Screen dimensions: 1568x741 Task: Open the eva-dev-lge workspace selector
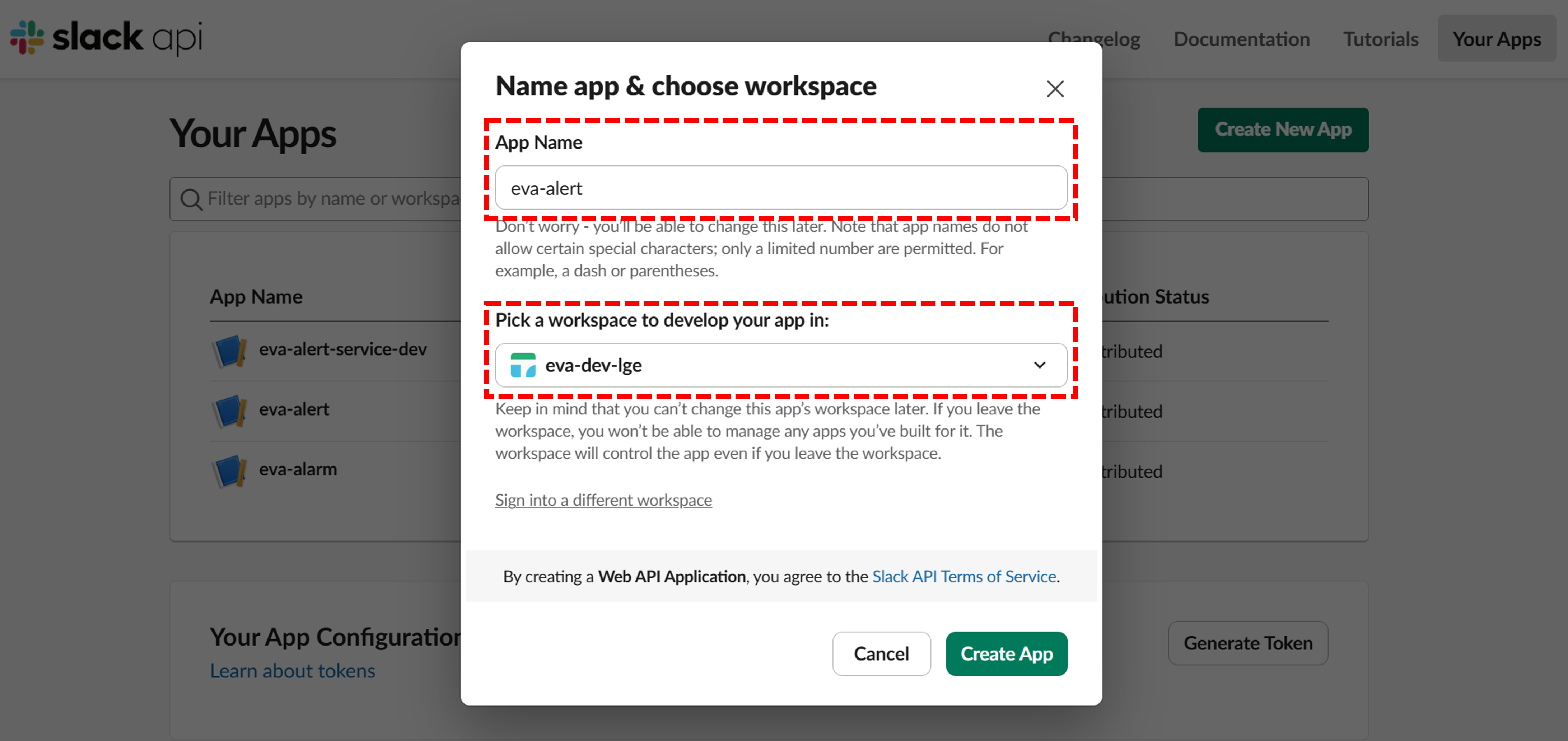781,365
